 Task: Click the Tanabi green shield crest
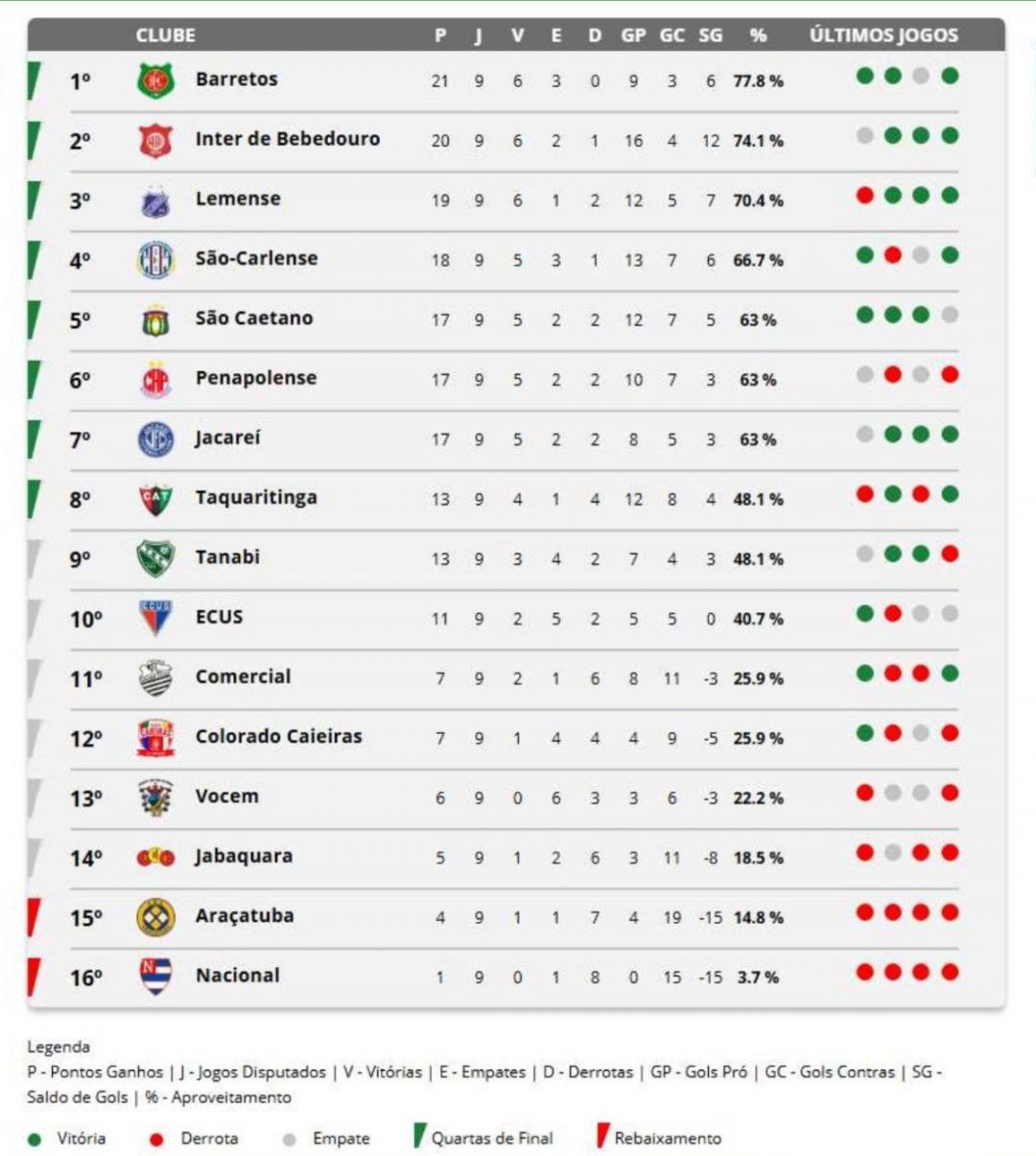154,558
